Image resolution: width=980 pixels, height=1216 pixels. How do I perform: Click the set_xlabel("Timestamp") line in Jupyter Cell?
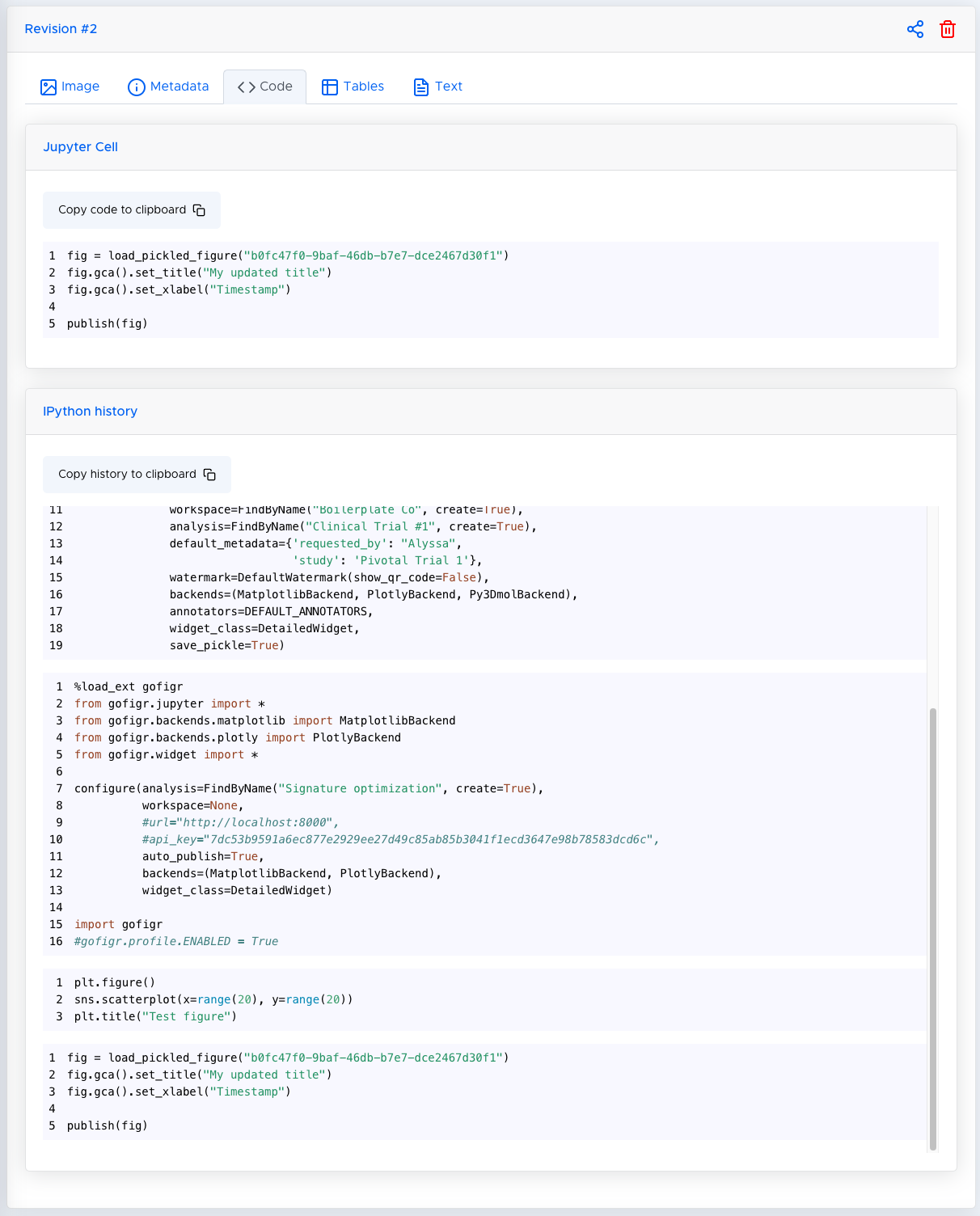(x=178, y=289)
